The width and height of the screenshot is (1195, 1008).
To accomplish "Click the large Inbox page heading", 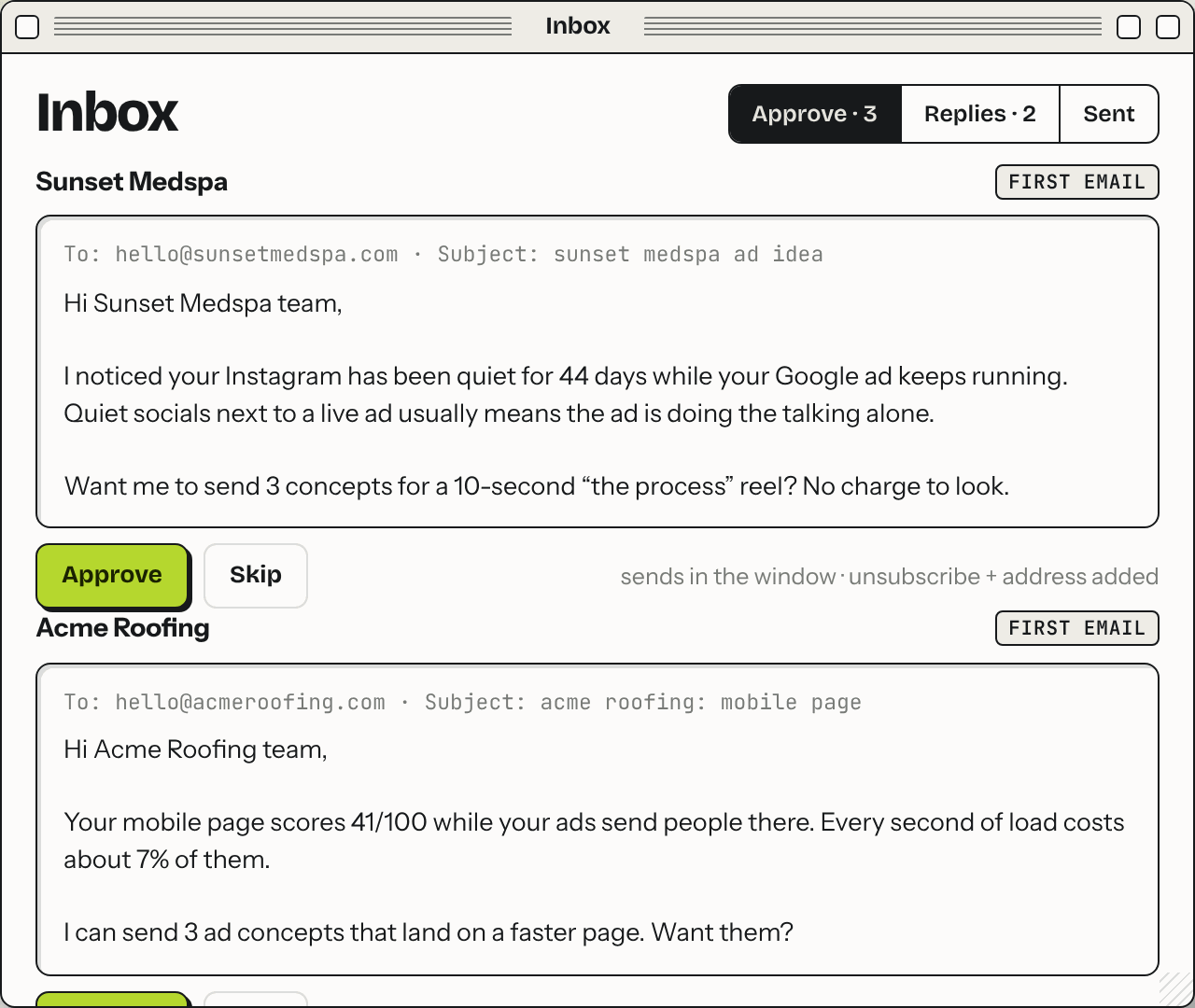I will (x=107, y=113).
